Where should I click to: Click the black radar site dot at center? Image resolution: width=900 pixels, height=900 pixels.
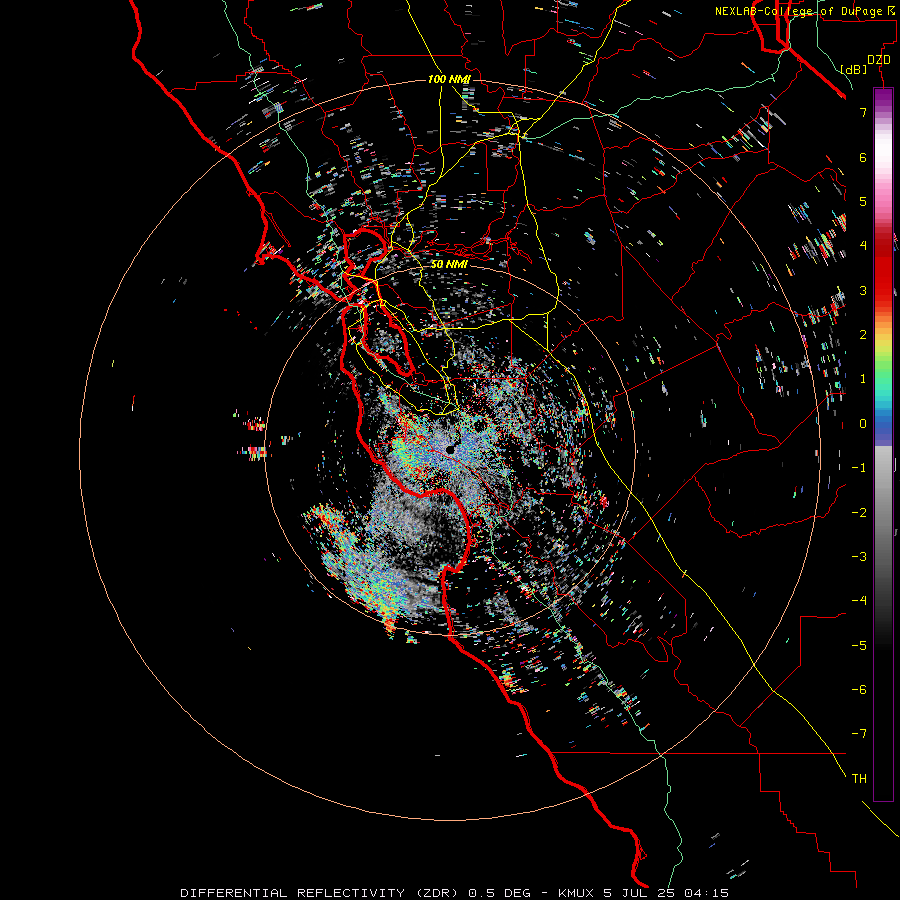[451, 451]
